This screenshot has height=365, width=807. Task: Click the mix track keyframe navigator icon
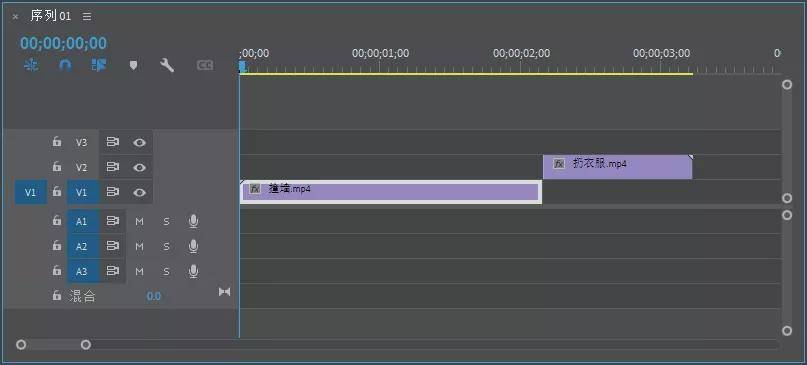pyautogui.click(x=224, y=292)
